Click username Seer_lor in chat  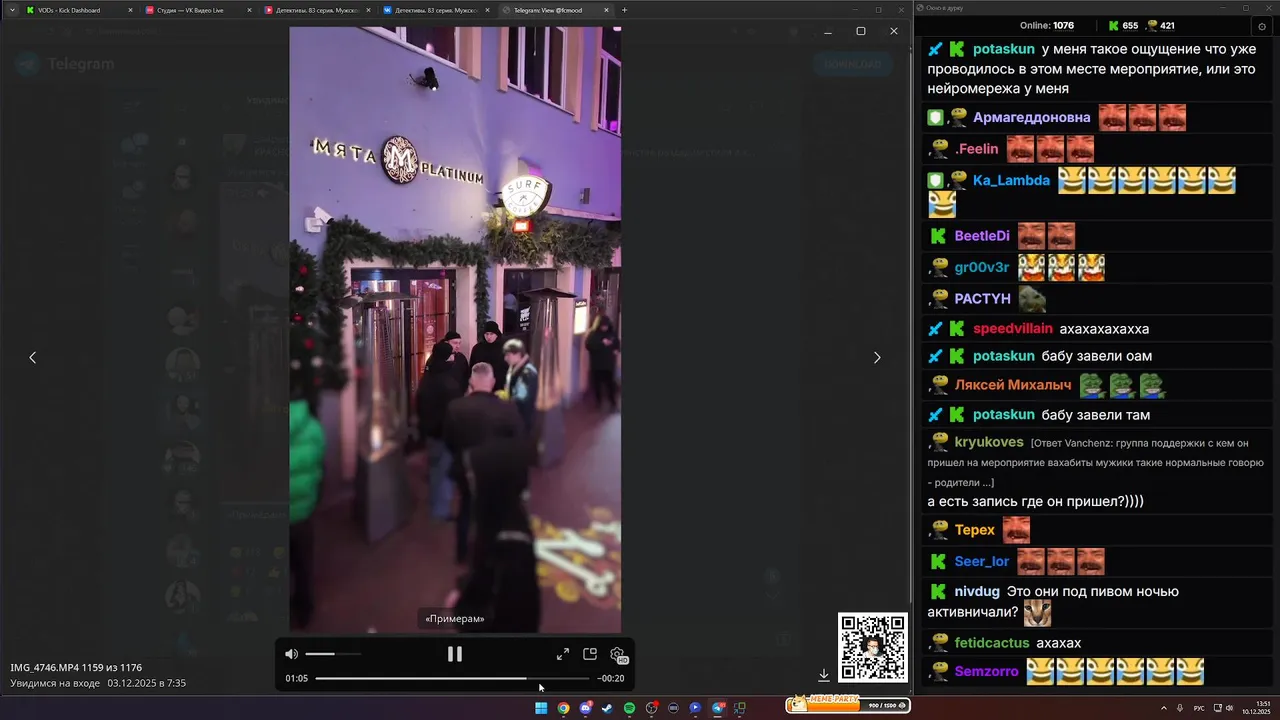[x=982, y=562]
